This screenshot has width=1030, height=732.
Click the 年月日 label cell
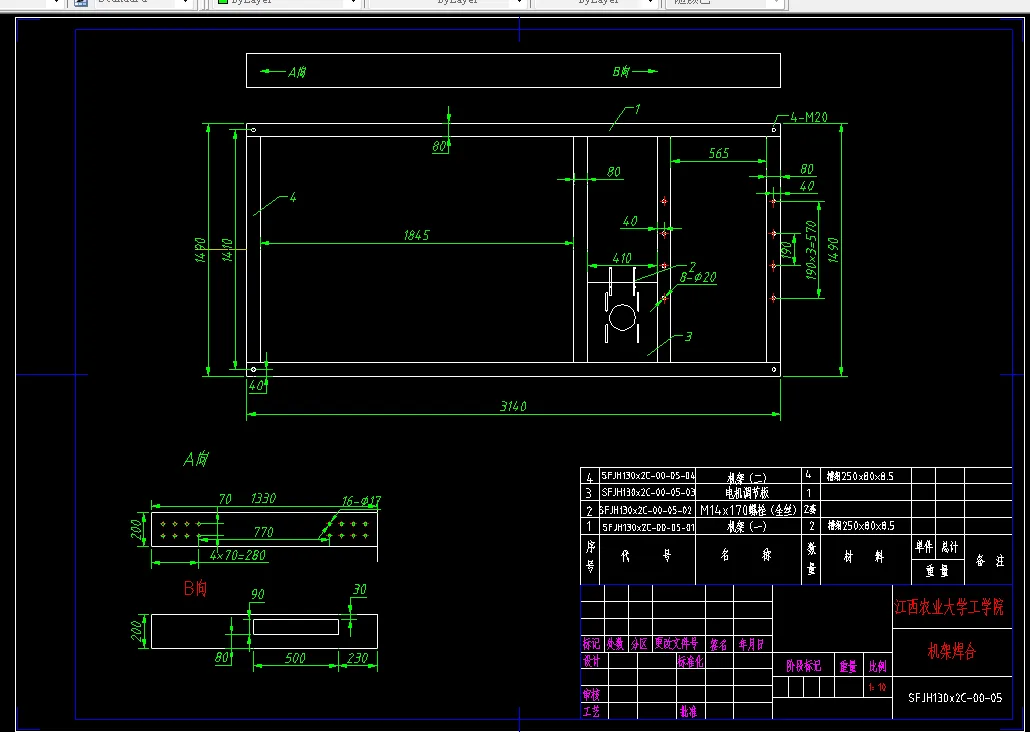tap(752, 645)
